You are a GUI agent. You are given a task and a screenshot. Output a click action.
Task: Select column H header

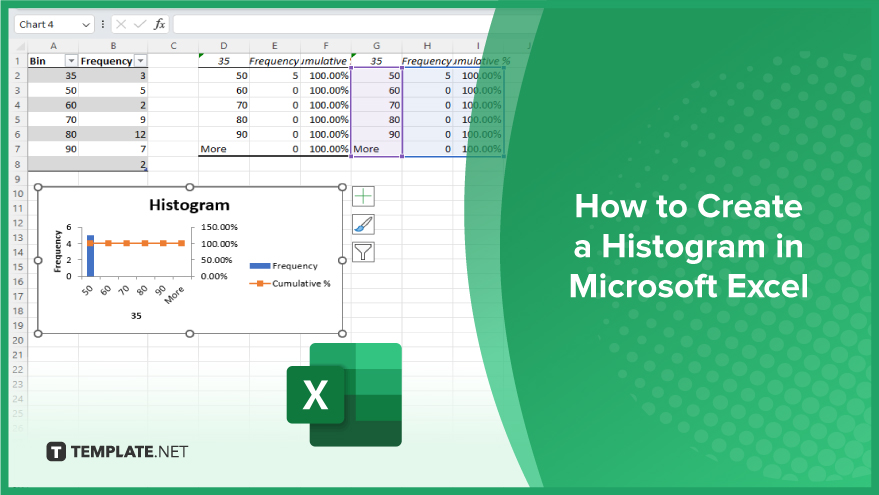427,46
